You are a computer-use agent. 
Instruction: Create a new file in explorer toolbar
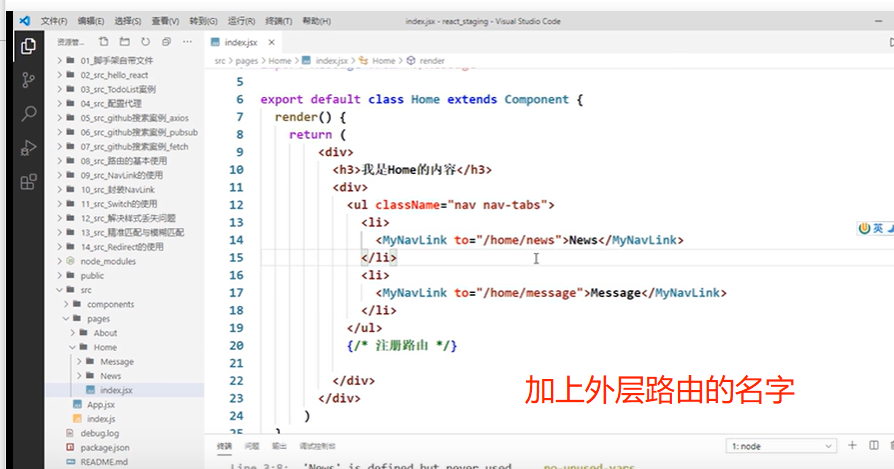click(x=103, y=42)
